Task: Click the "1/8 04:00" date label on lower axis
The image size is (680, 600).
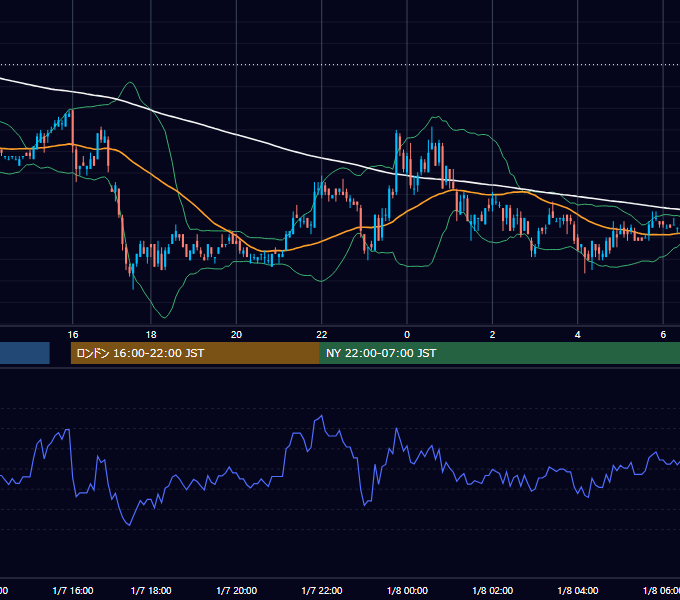Action: tap(578, 590)
